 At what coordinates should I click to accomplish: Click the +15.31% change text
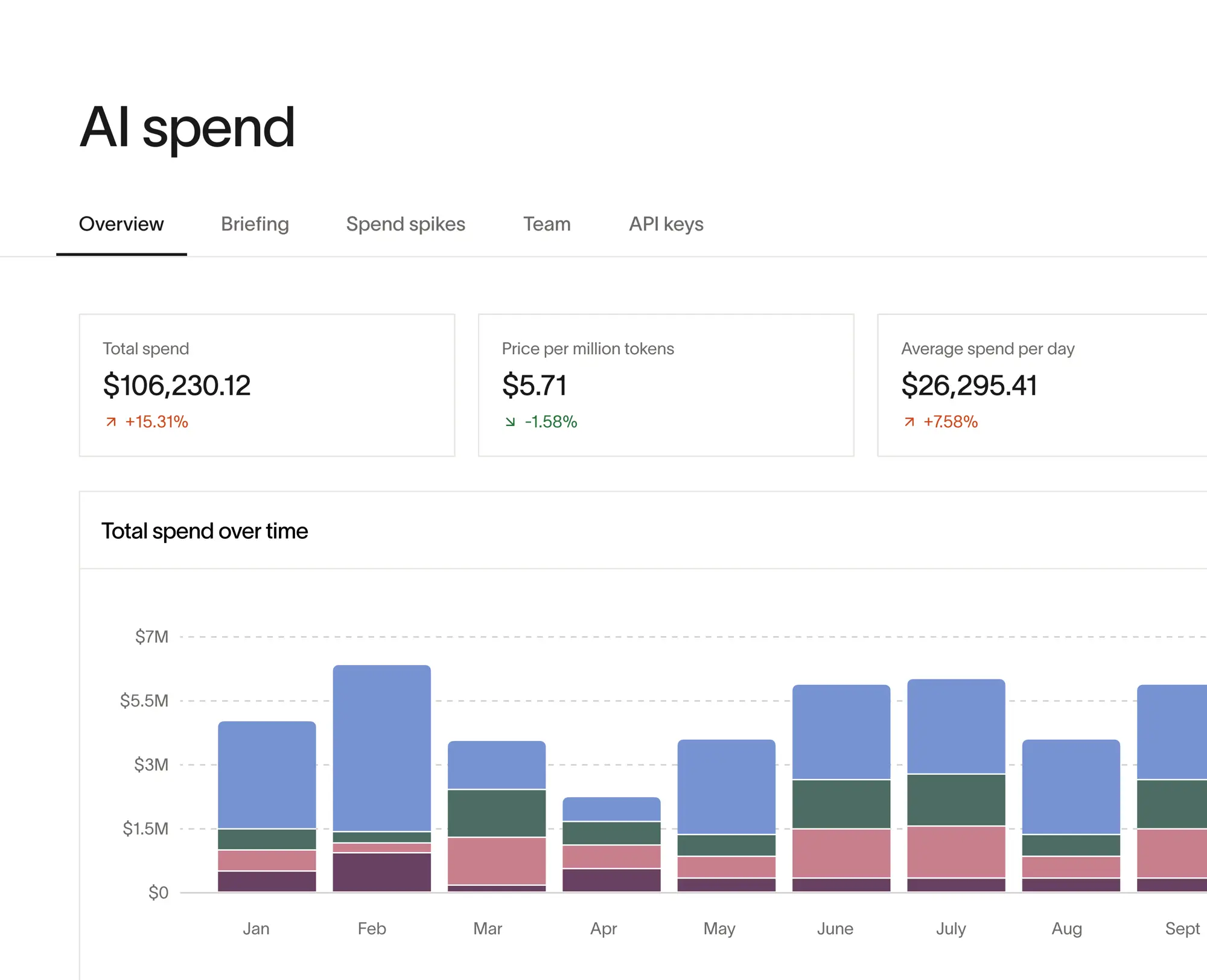157,422
